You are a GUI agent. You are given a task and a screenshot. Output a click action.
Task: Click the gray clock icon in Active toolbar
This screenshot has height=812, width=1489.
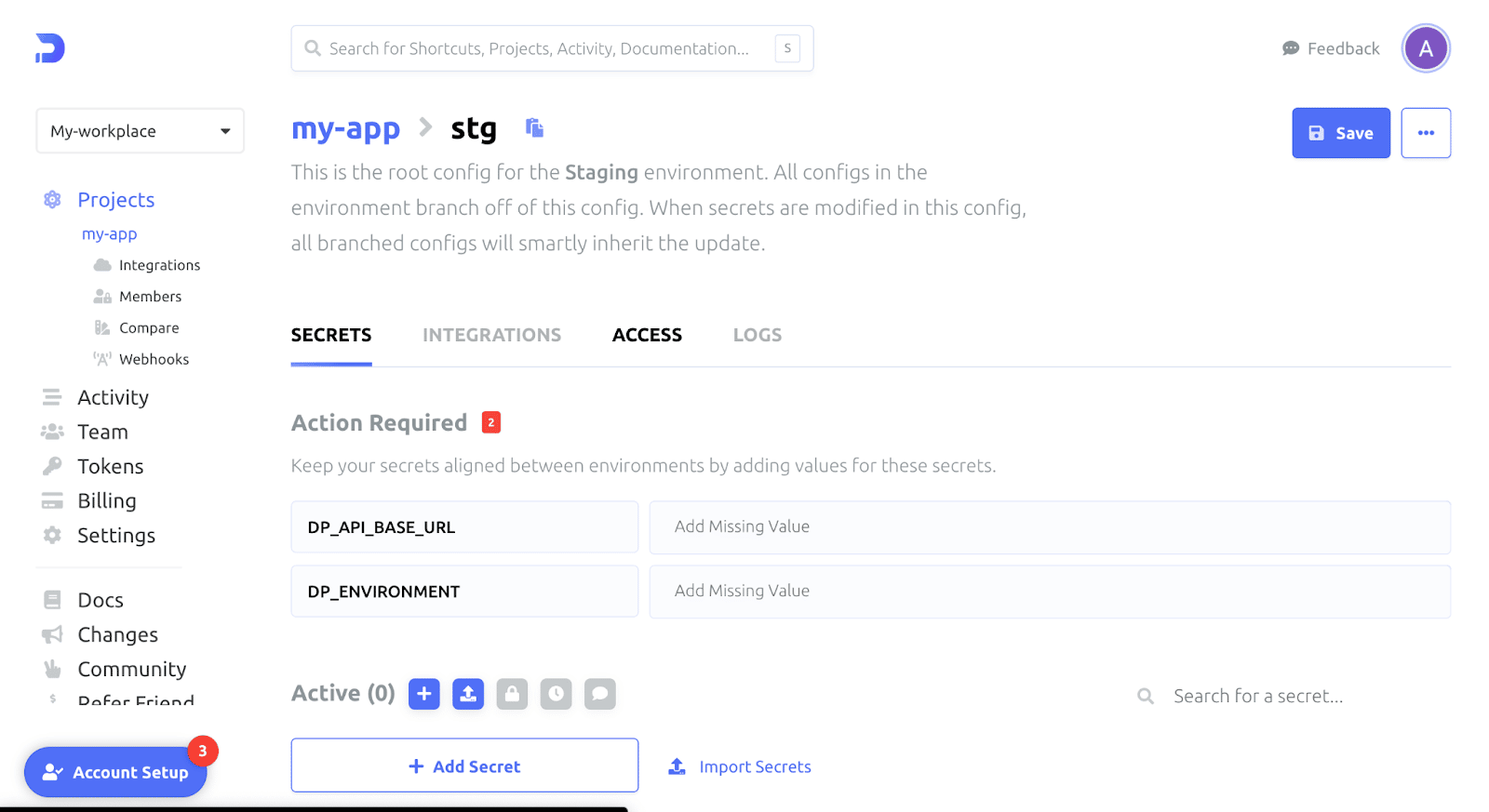pyautogui.click(x=556, y=694)
